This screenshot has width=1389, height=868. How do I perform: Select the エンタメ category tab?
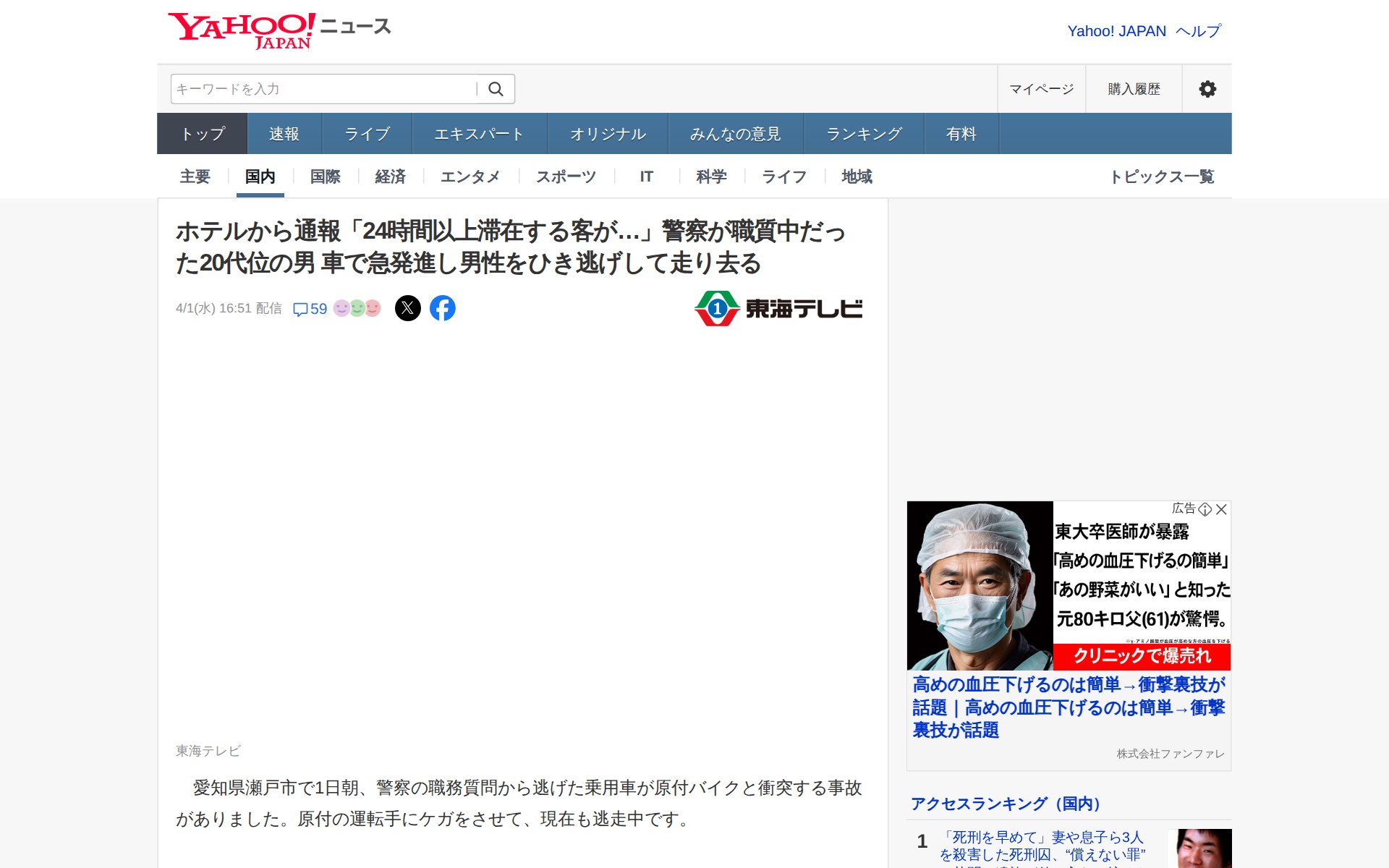click(x=470, y=176)
